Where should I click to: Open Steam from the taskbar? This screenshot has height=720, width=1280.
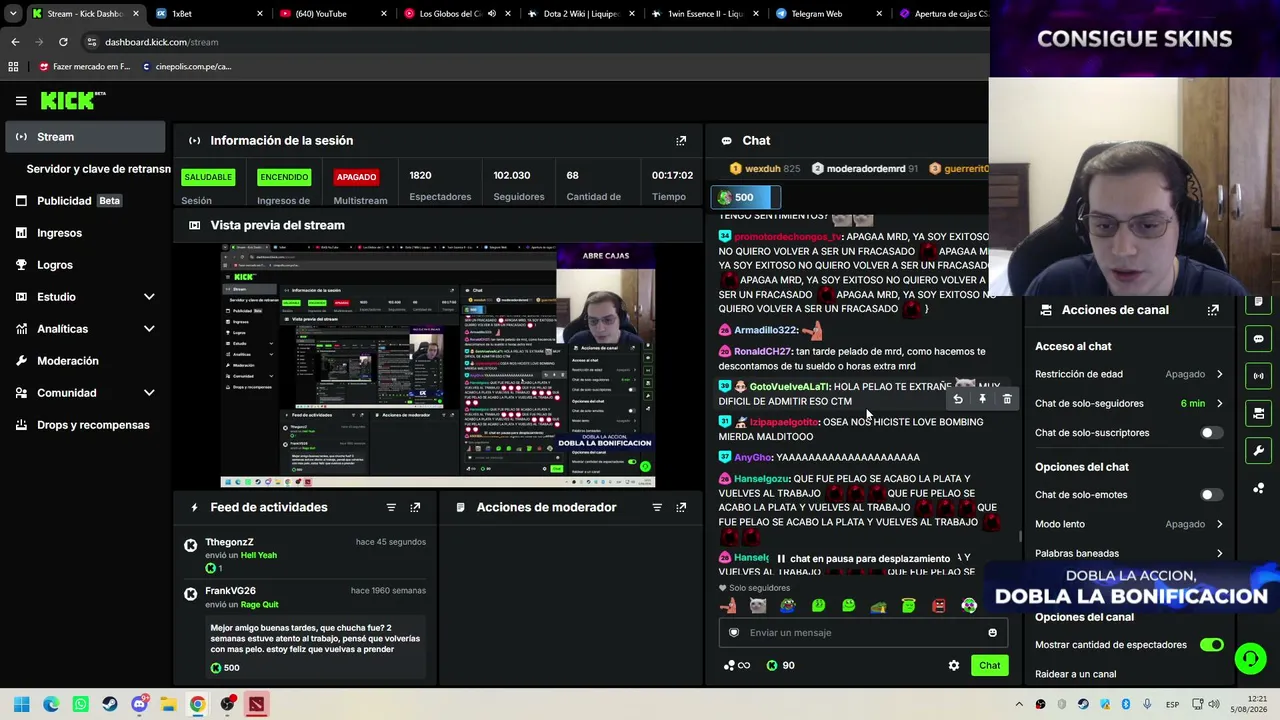[x=110, y=704]
